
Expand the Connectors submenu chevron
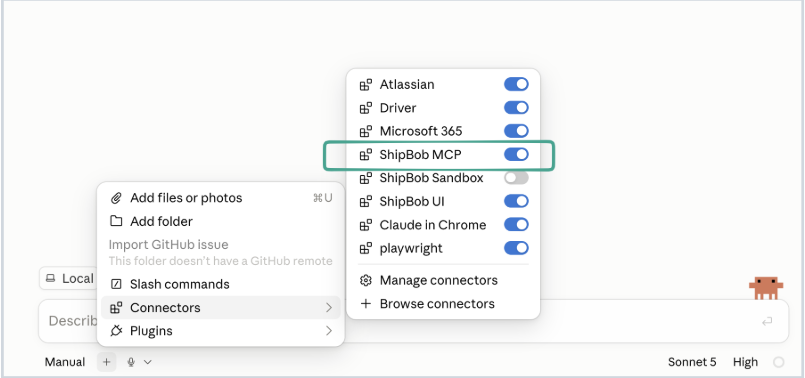[329, 308]
